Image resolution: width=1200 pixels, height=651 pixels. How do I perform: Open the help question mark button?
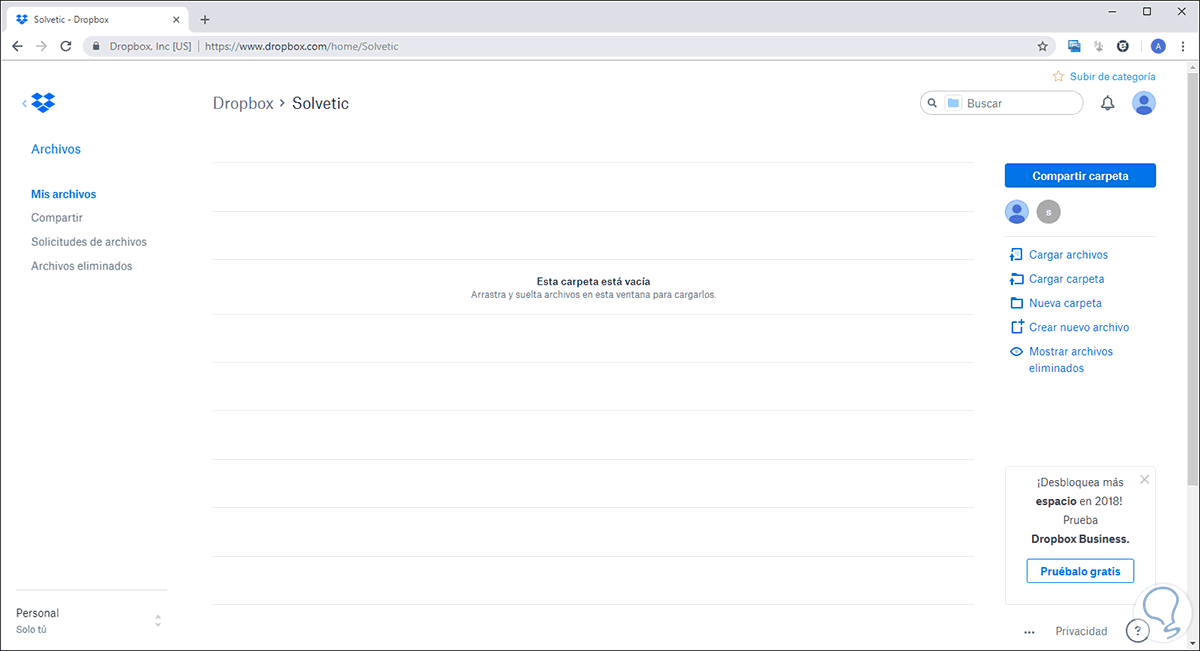(x=1136, y=631)
